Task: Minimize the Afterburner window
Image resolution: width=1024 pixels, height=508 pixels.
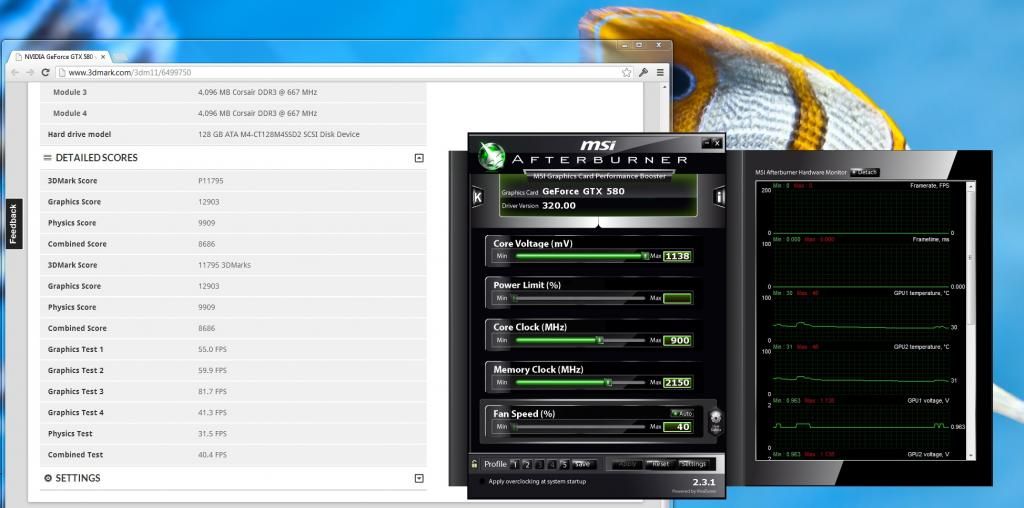Action: (x=707, y=142)
